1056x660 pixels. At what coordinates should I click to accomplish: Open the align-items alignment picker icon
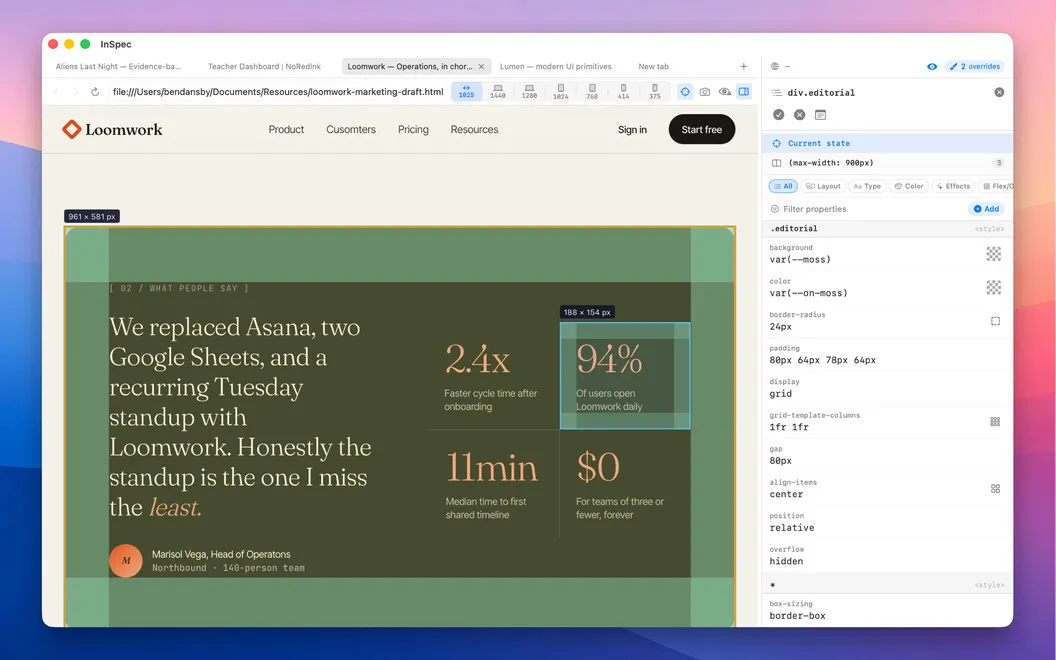point(995,489)
